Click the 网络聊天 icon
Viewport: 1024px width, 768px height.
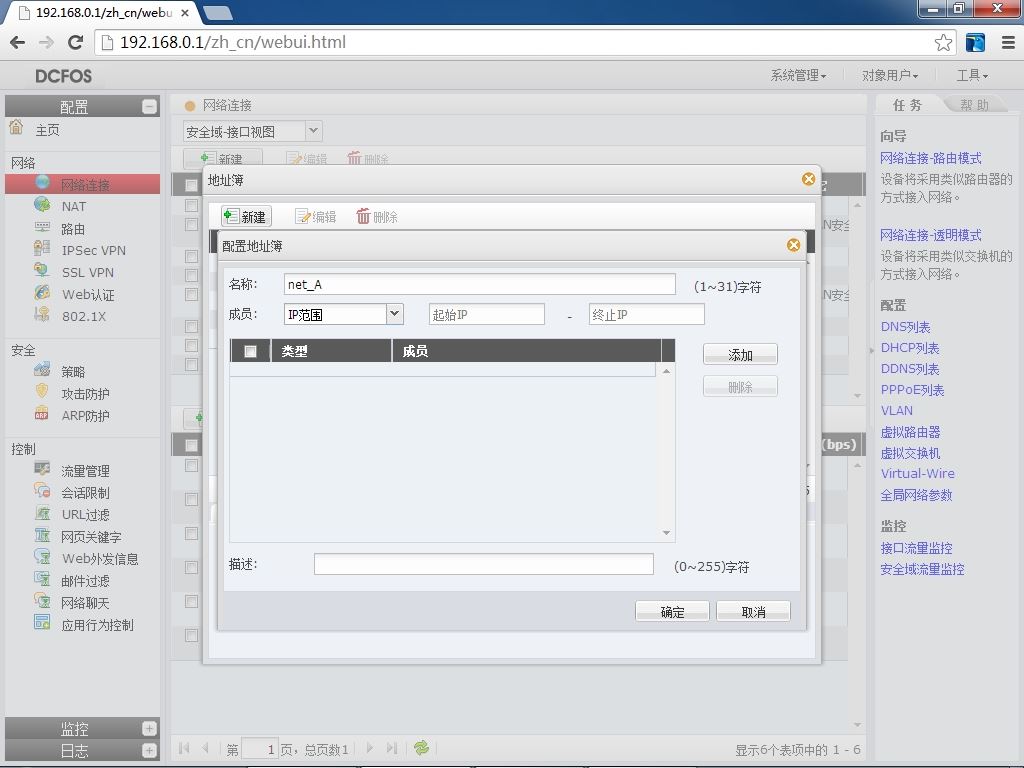pyautogui.click(x=42, y=601)
